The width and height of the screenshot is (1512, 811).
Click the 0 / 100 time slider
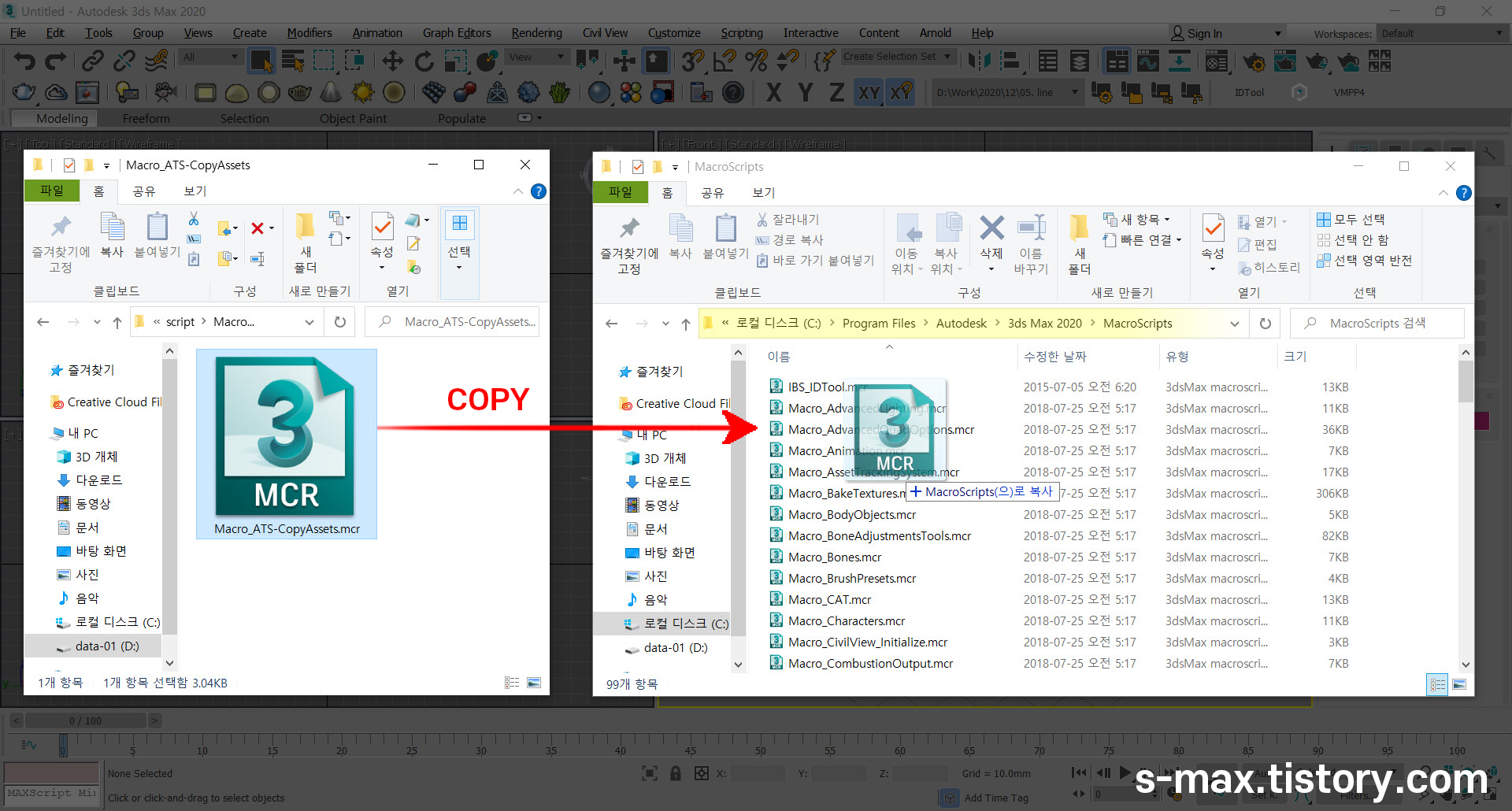pyautogui.click(x=85, y=720)
